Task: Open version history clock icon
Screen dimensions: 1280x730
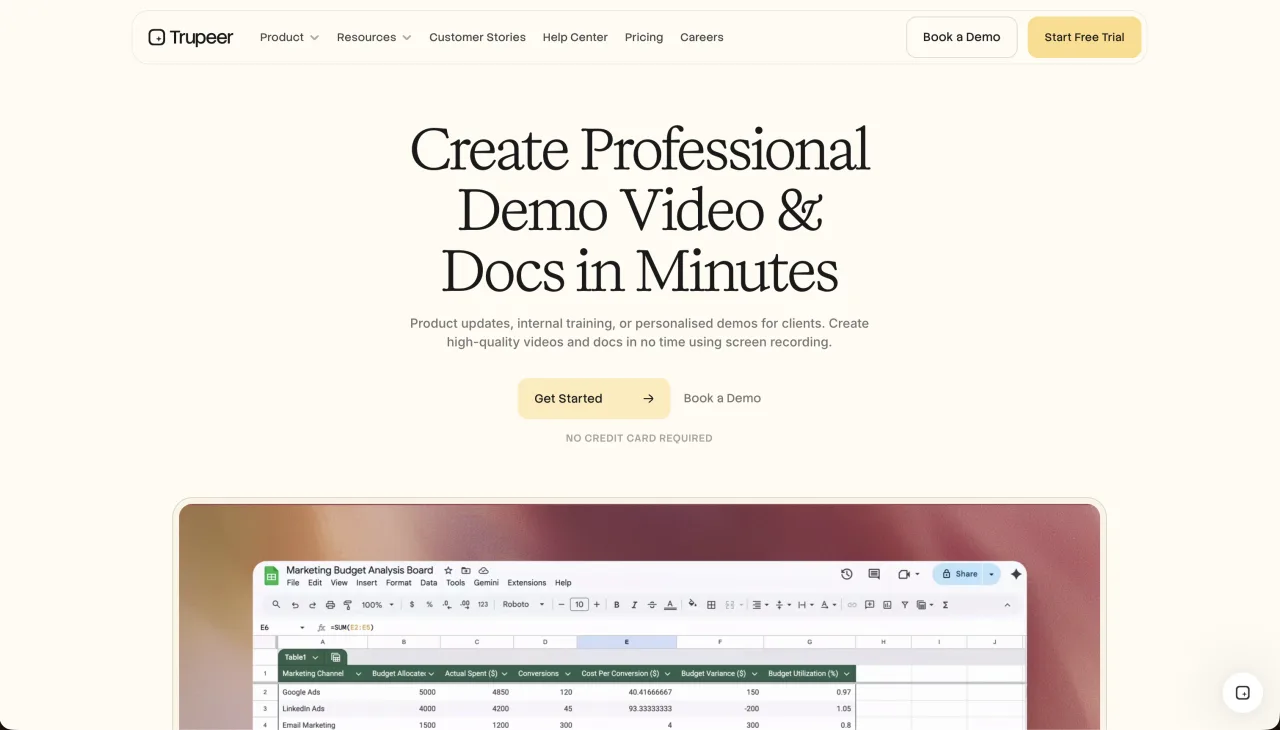Action: pos(847,574)
